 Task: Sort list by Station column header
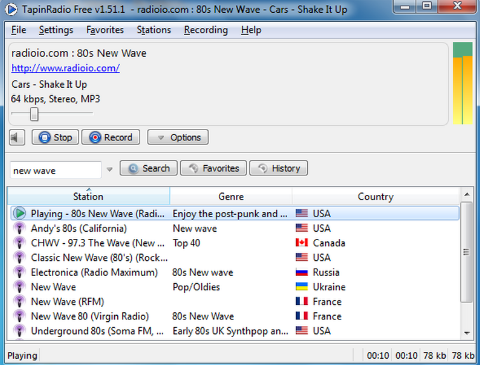[88, 196]
